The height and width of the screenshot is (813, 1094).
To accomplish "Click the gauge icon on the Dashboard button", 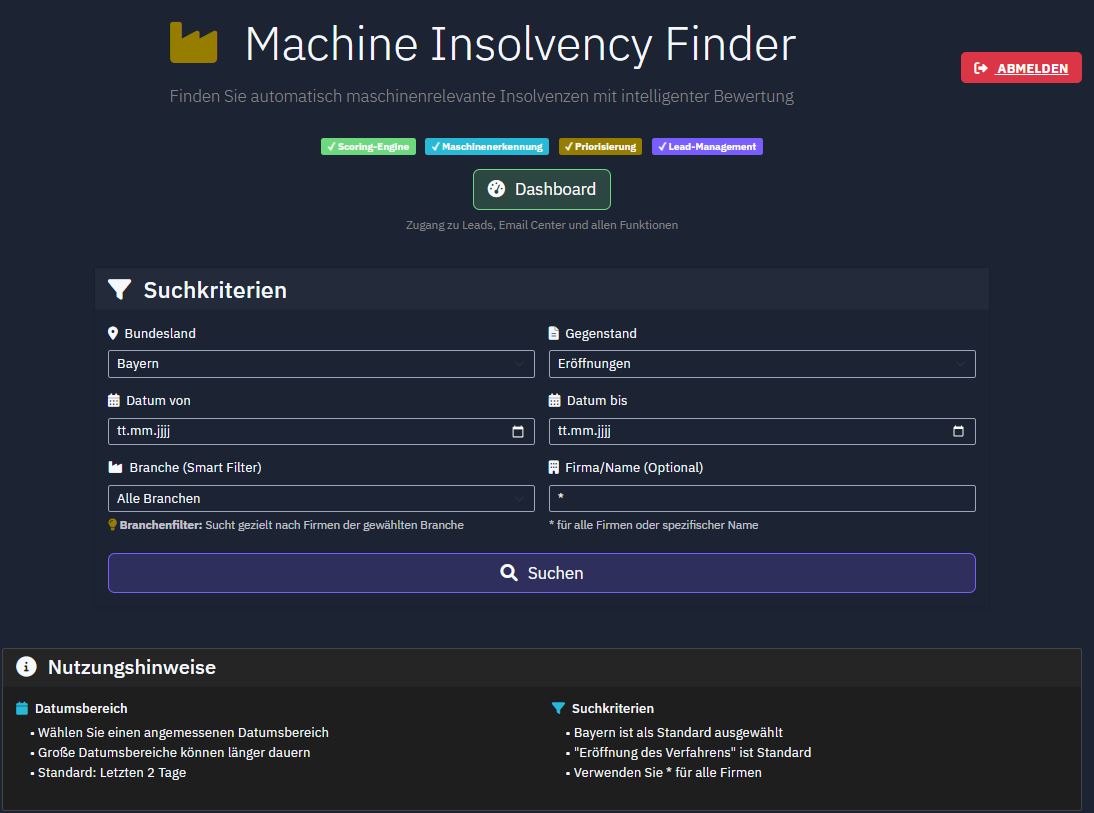I will coord(495,189).
